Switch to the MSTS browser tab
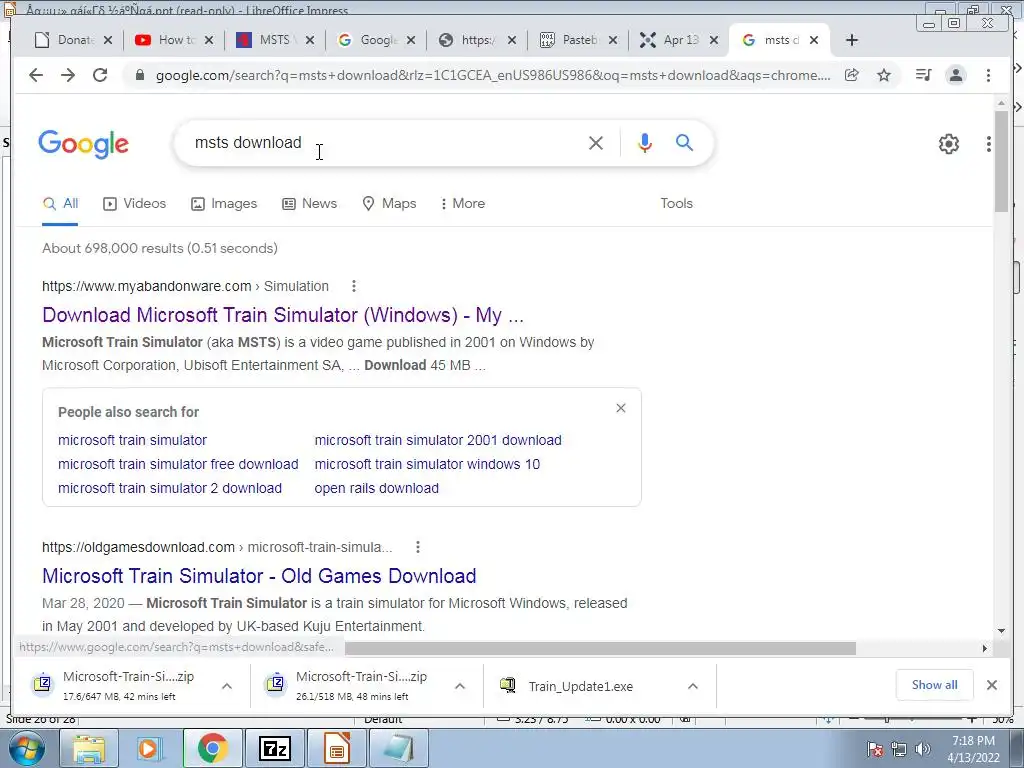The height and width of the screenshot is (768, 1024). (274, 40)
